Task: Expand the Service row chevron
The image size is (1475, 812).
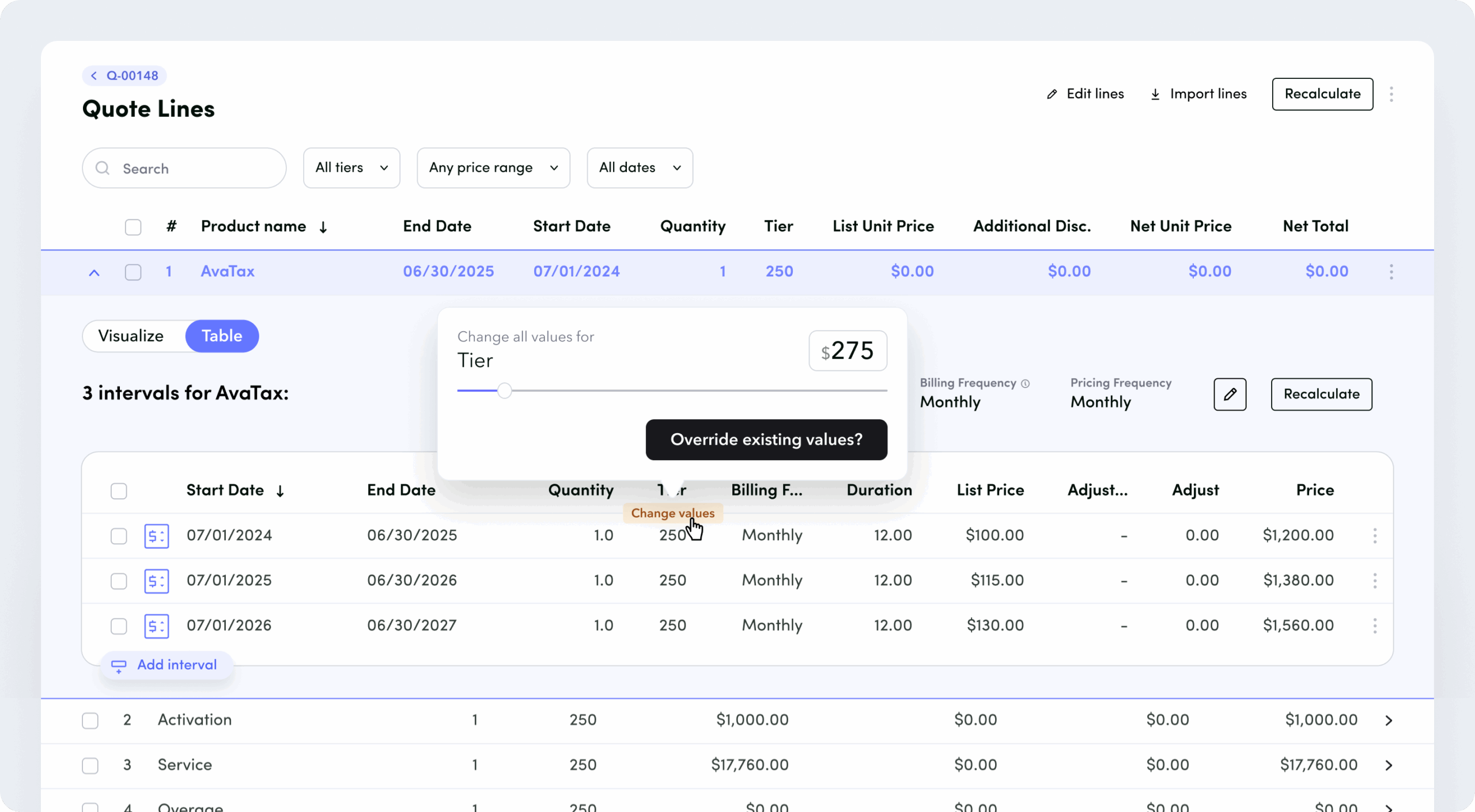Action: click(1389, 765)
